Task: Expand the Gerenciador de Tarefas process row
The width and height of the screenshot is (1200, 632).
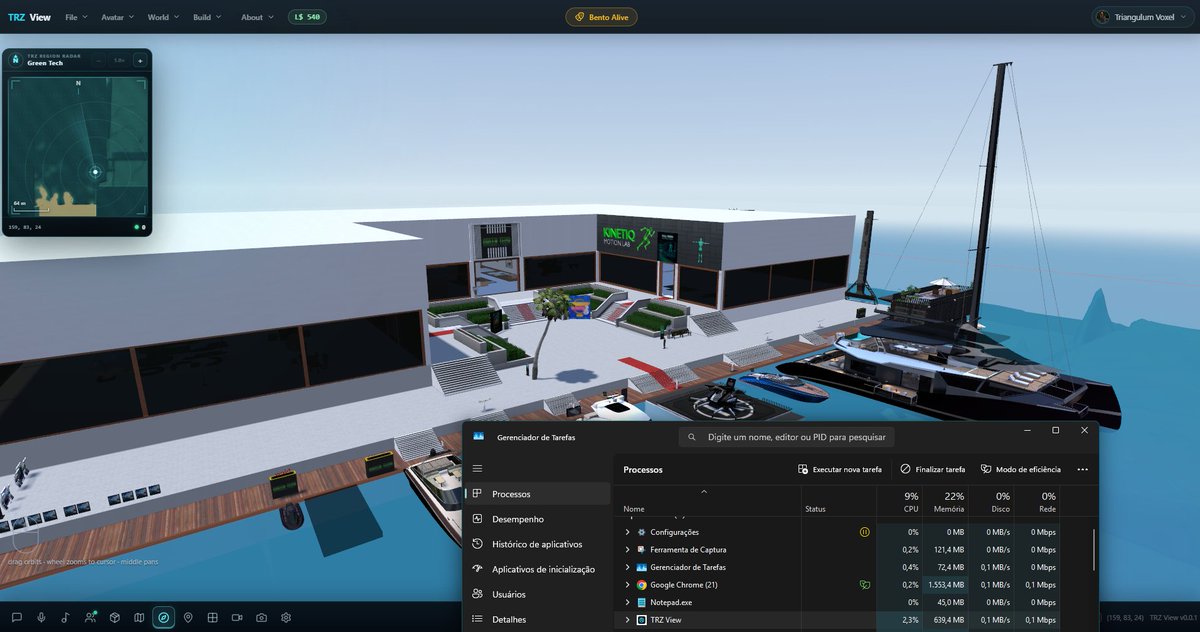Action: [x=628, y=567]
